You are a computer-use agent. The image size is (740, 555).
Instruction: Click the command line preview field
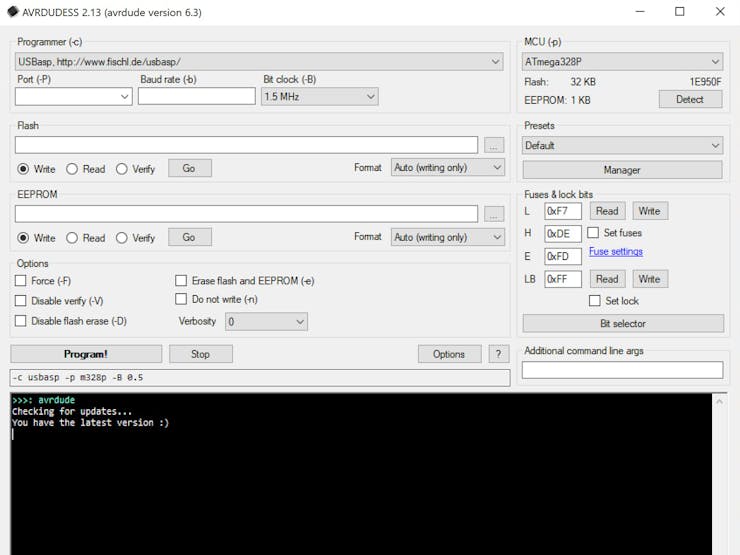point(260,378)
